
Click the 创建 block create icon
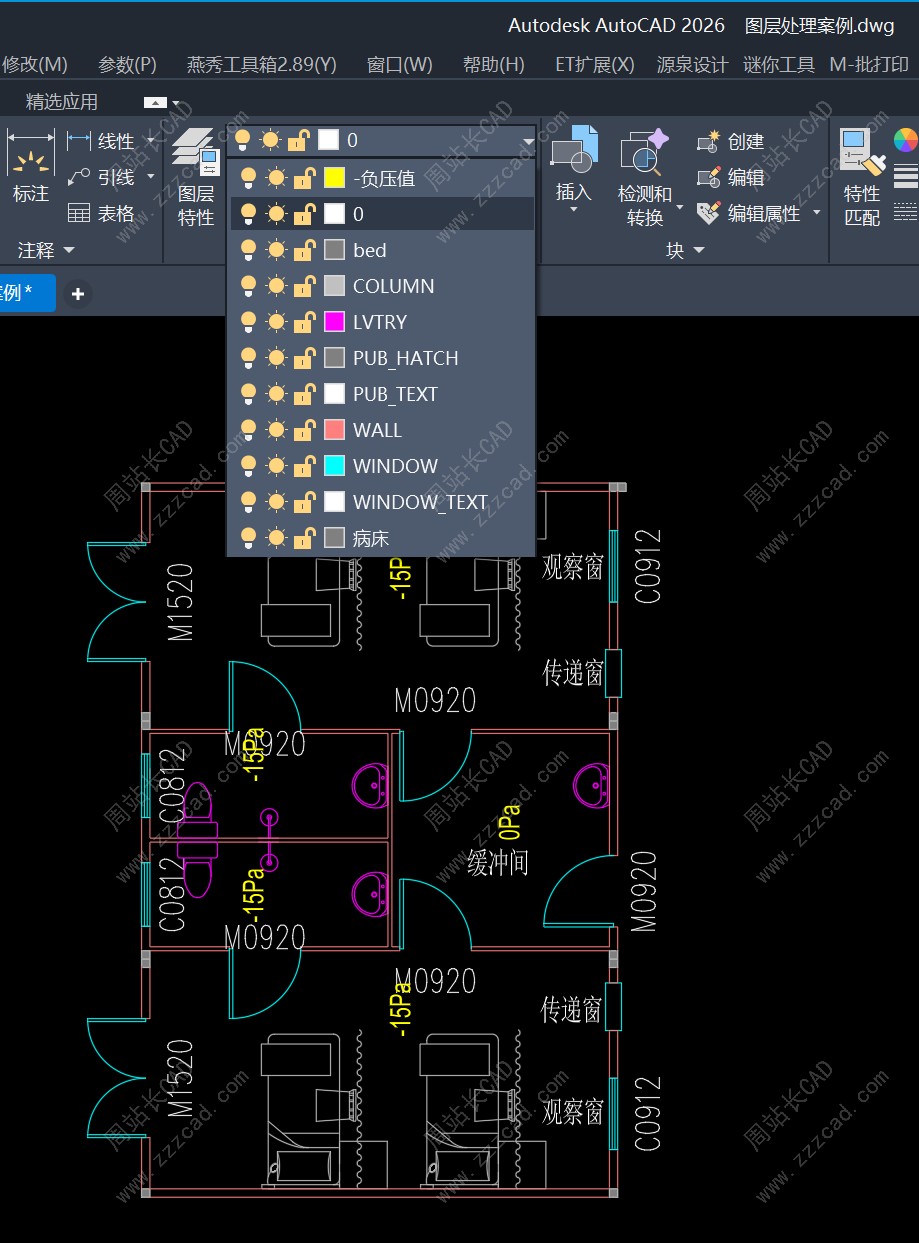point(709,142)
